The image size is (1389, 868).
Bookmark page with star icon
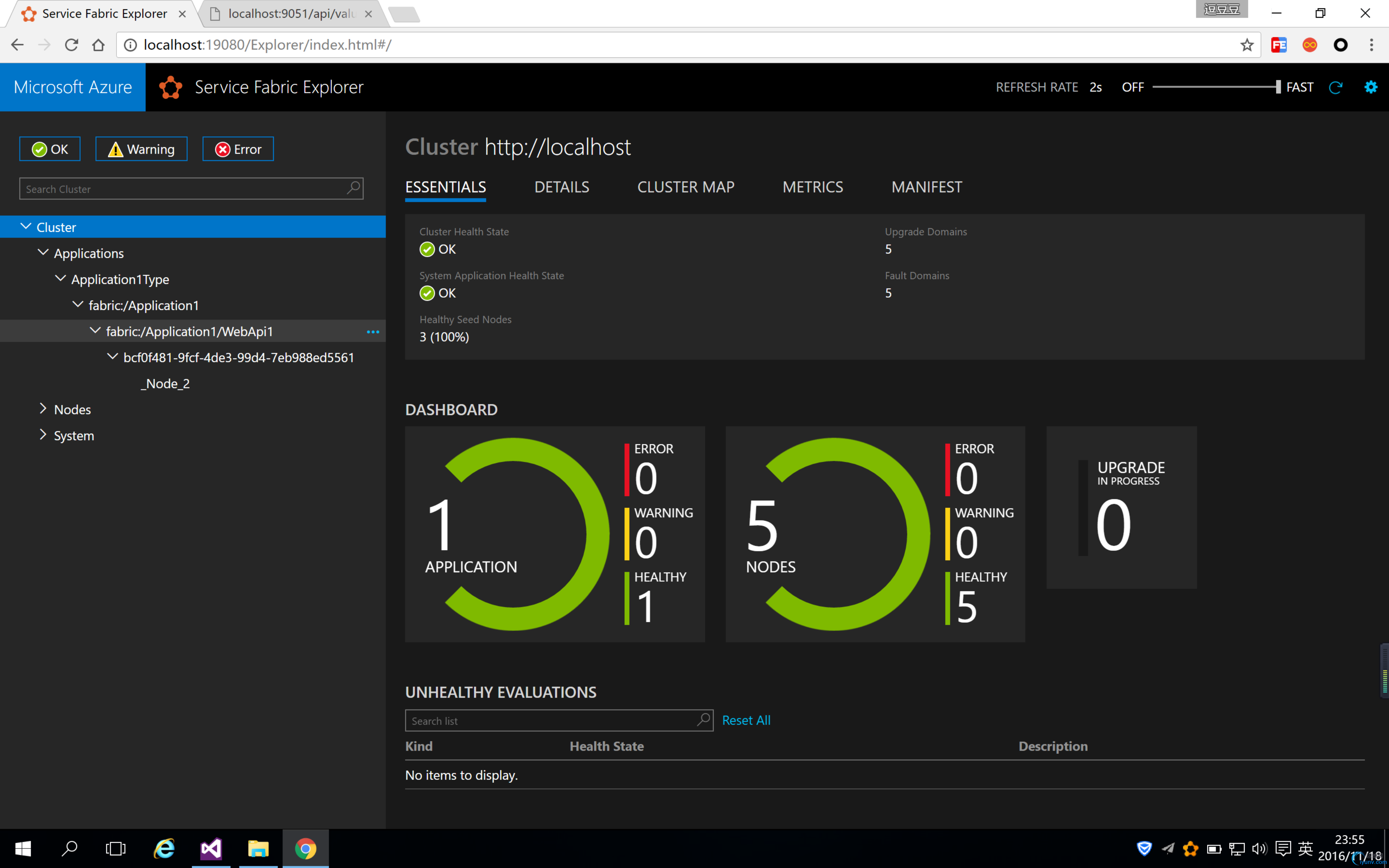point(1246,45)
